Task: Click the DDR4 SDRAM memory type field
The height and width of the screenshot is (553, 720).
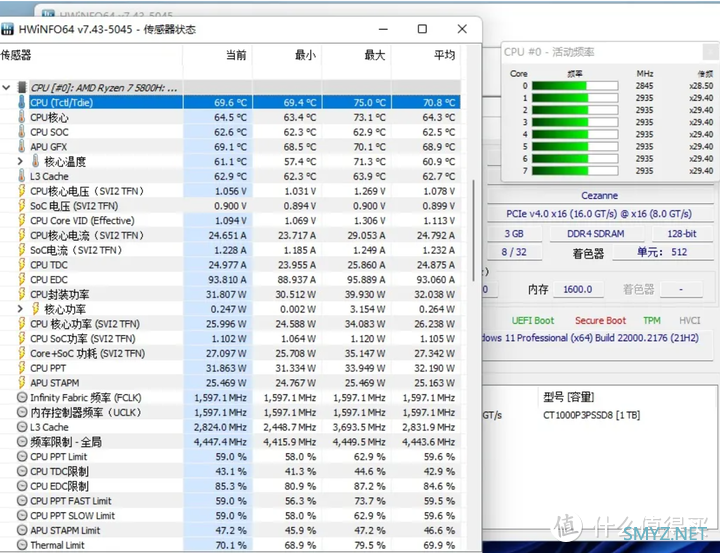Action: click(x=596, y=234)
